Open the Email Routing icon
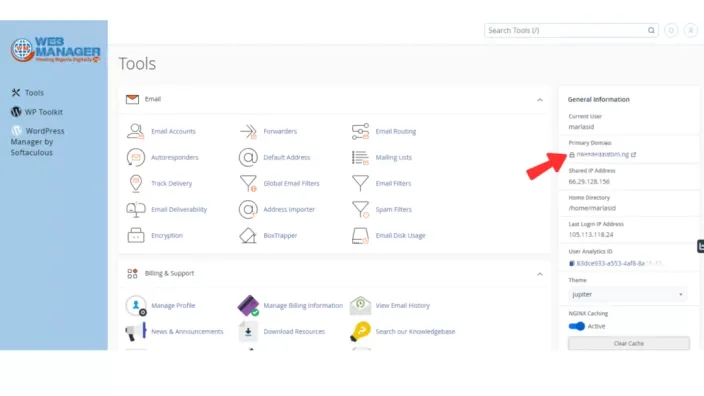Viewport: 704px width, 396px height. click(360, 131)
